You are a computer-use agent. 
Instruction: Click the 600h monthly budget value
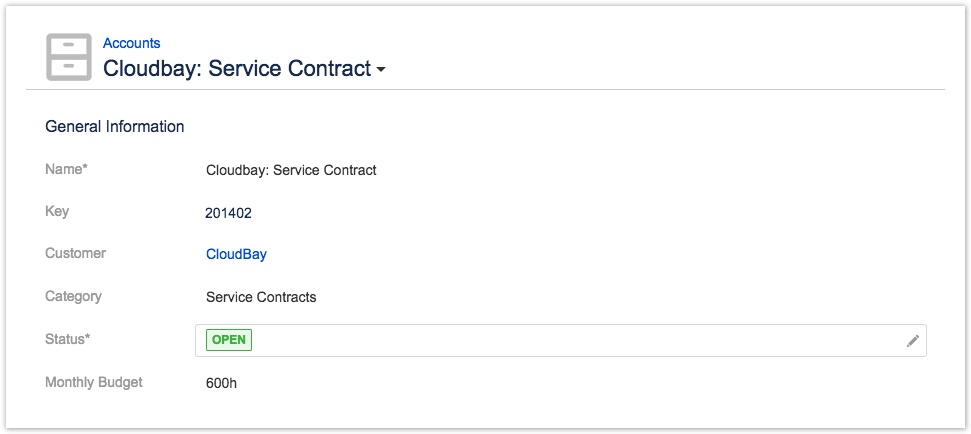pyautogui.click(x=221, y=383)
